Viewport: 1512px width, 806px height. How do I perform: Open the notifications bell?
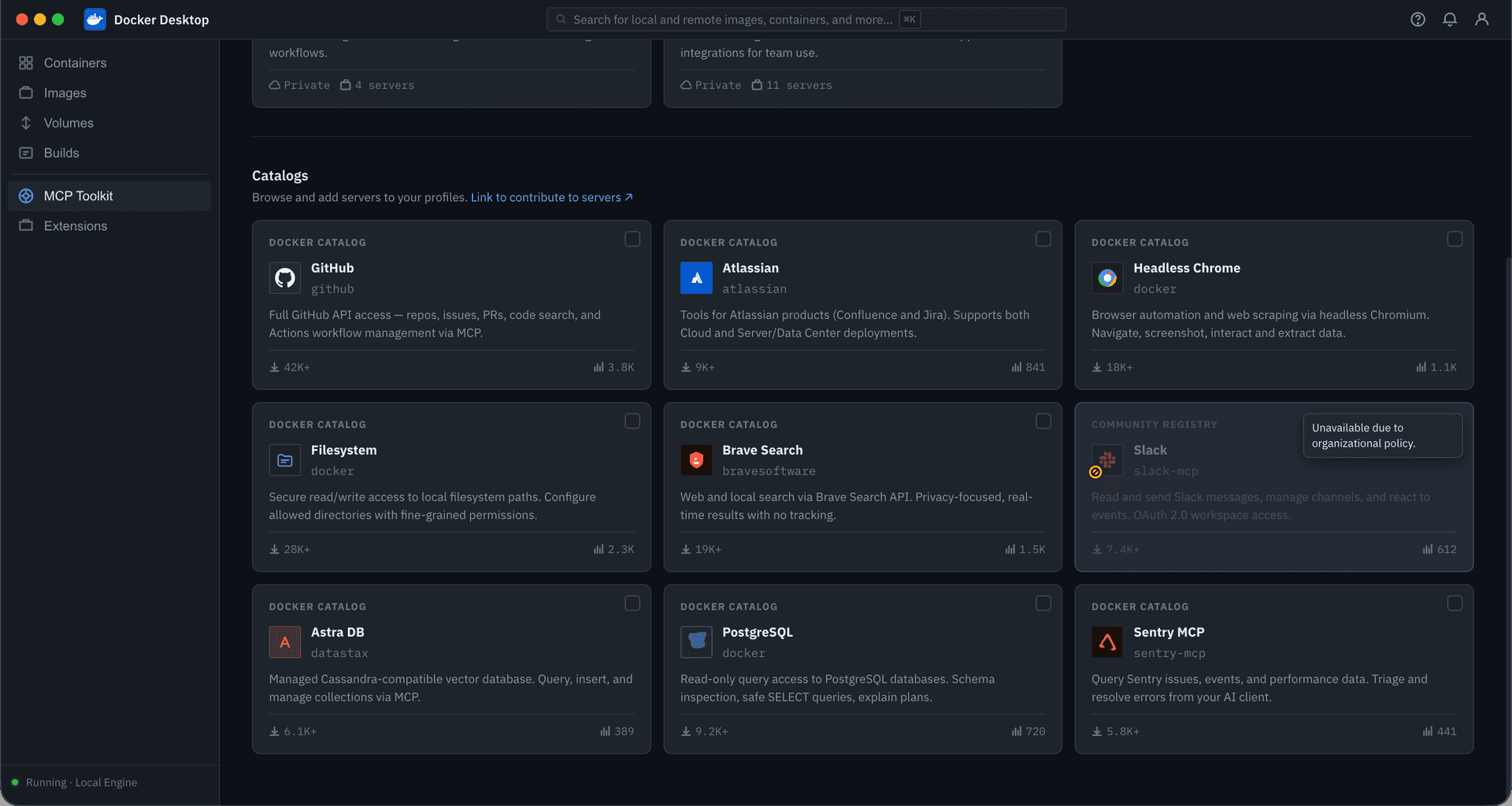[1450, 20]
